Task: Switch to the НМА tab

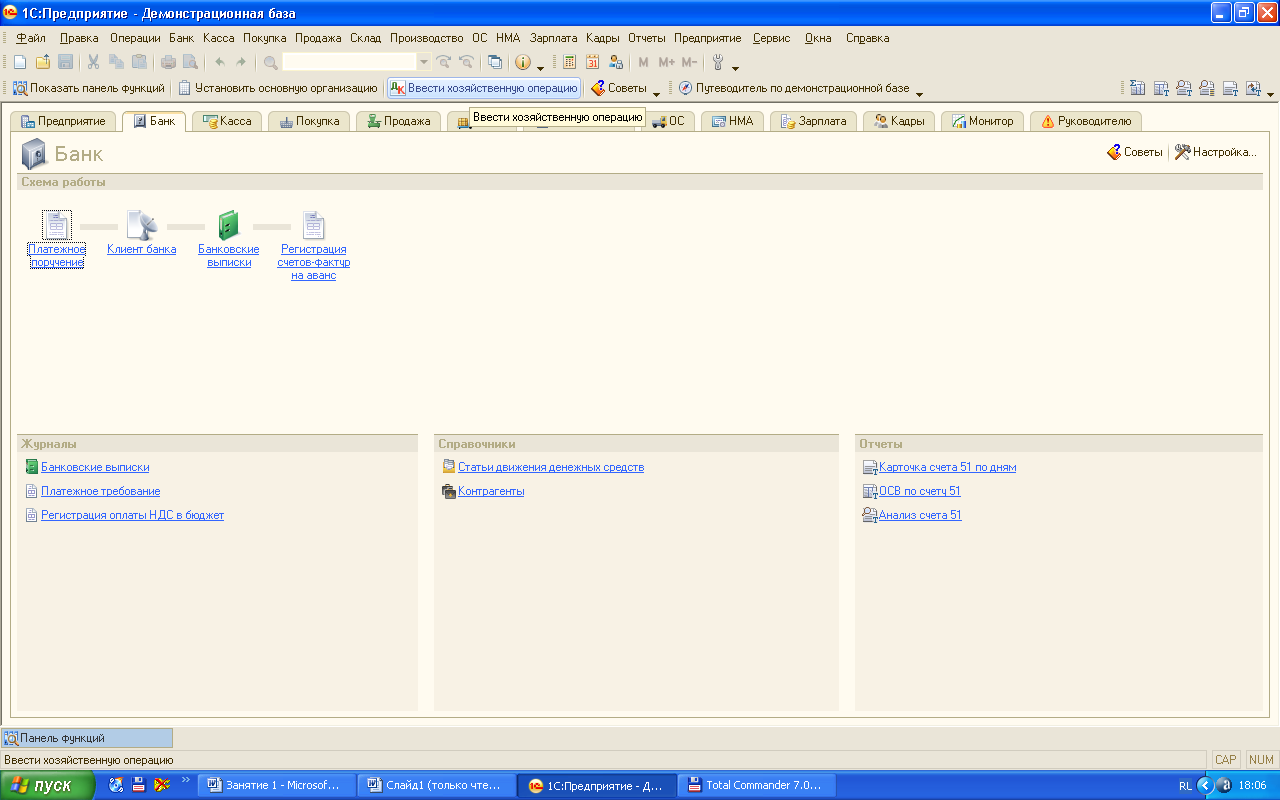Action: (732, 121)
